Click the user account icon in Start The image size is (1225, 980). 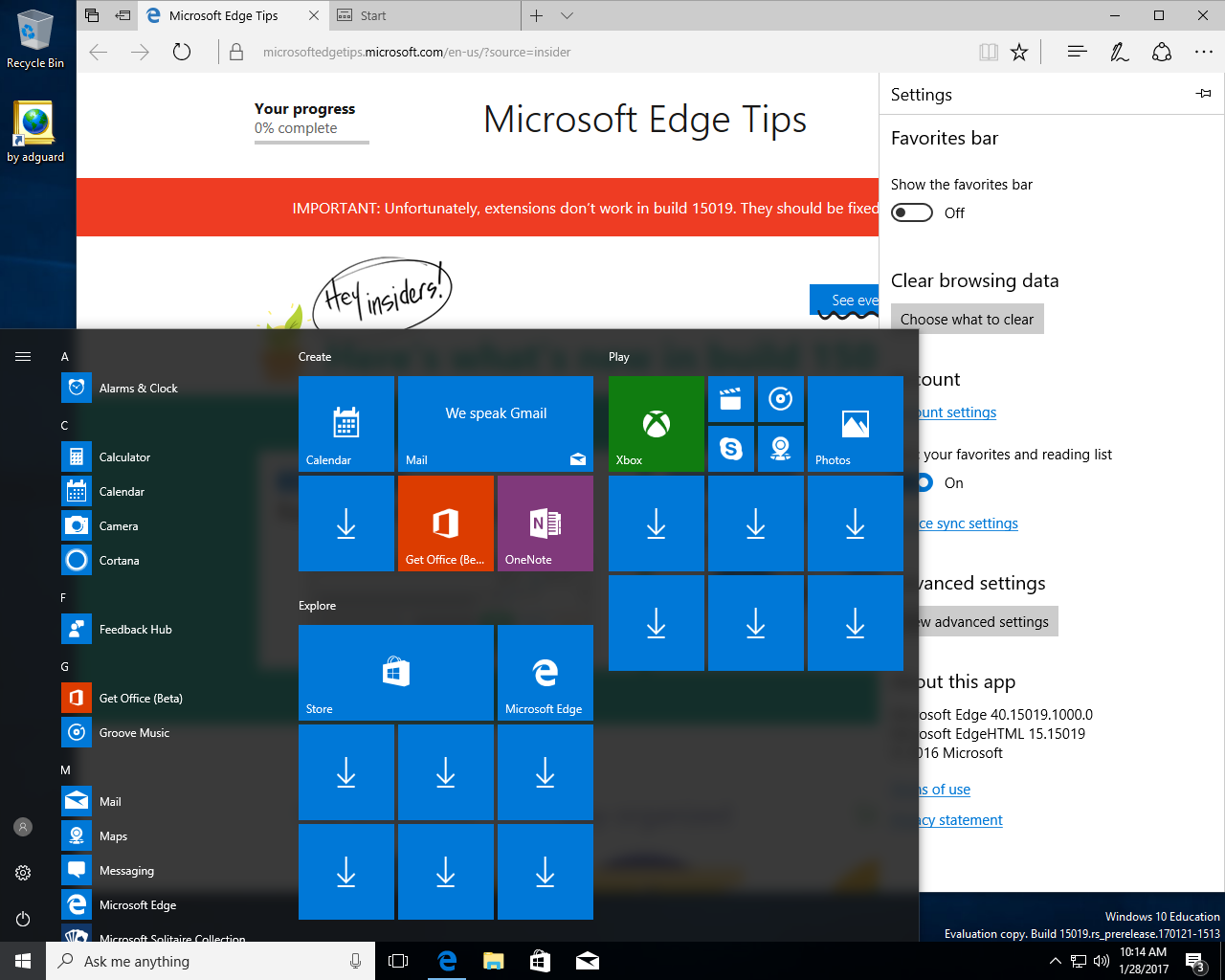(23, 827)
